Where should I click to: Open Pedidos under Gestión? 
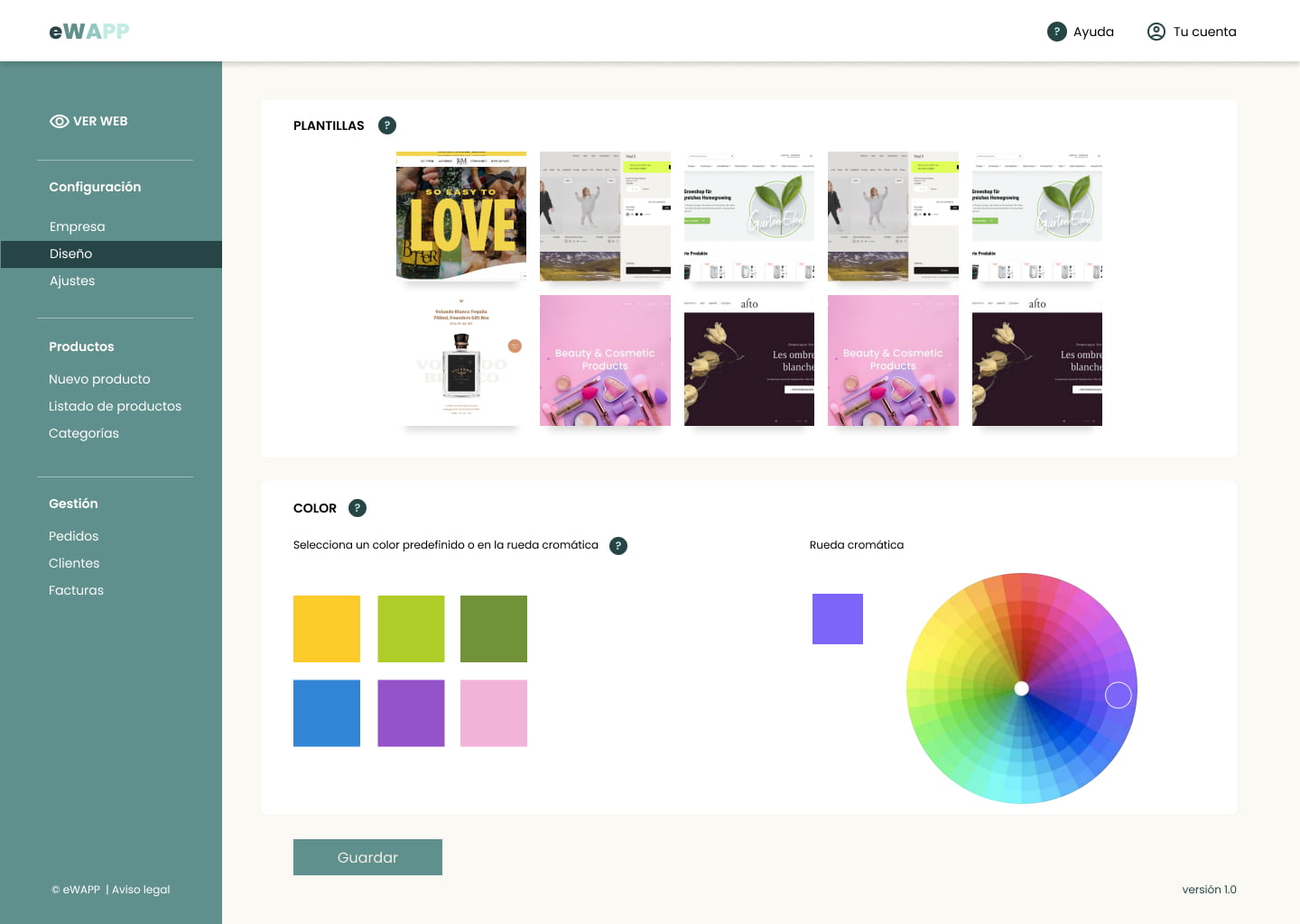pos(74,536)
